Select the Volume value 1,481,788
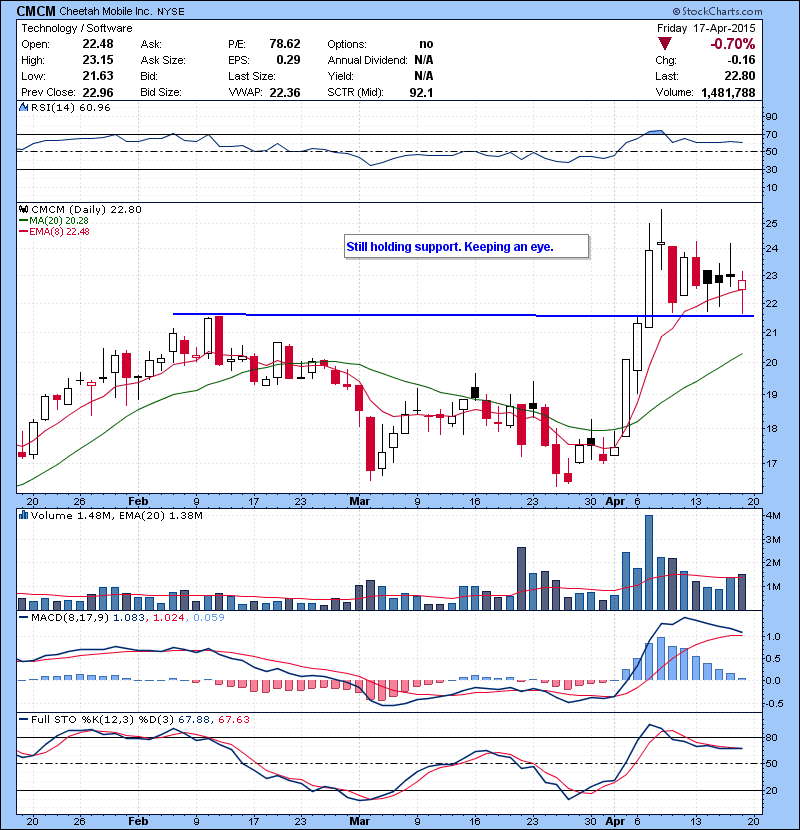The height and width of the screenshot is (830, 800). 729,93
